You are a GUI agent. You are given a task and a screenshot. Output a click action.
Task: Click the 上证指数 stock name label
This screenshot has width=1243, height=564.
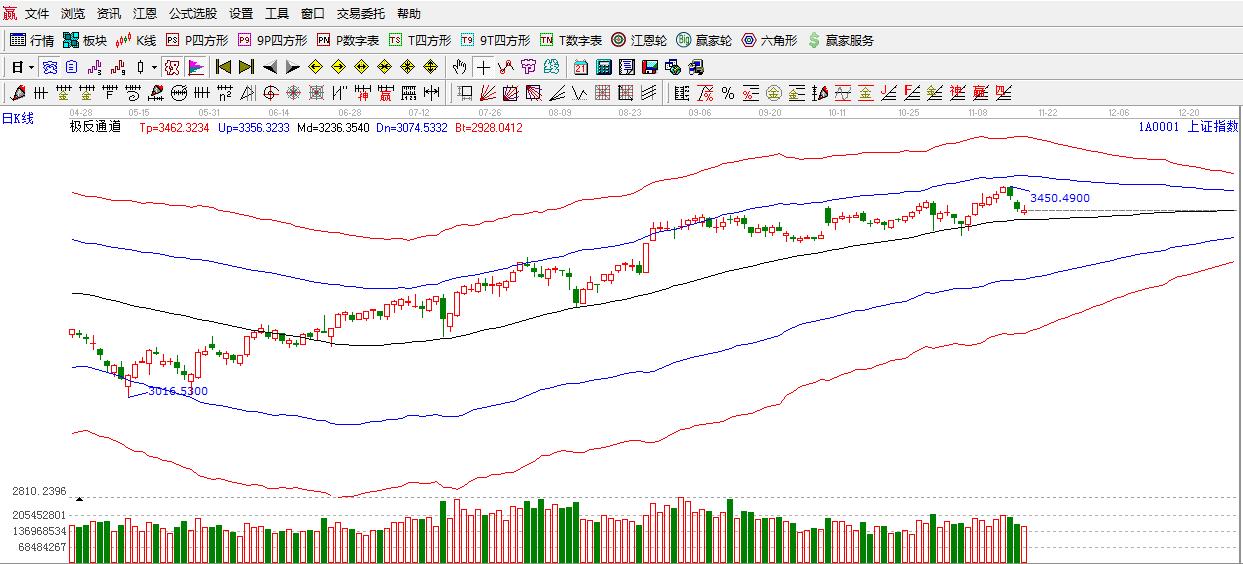point(1212,127)
